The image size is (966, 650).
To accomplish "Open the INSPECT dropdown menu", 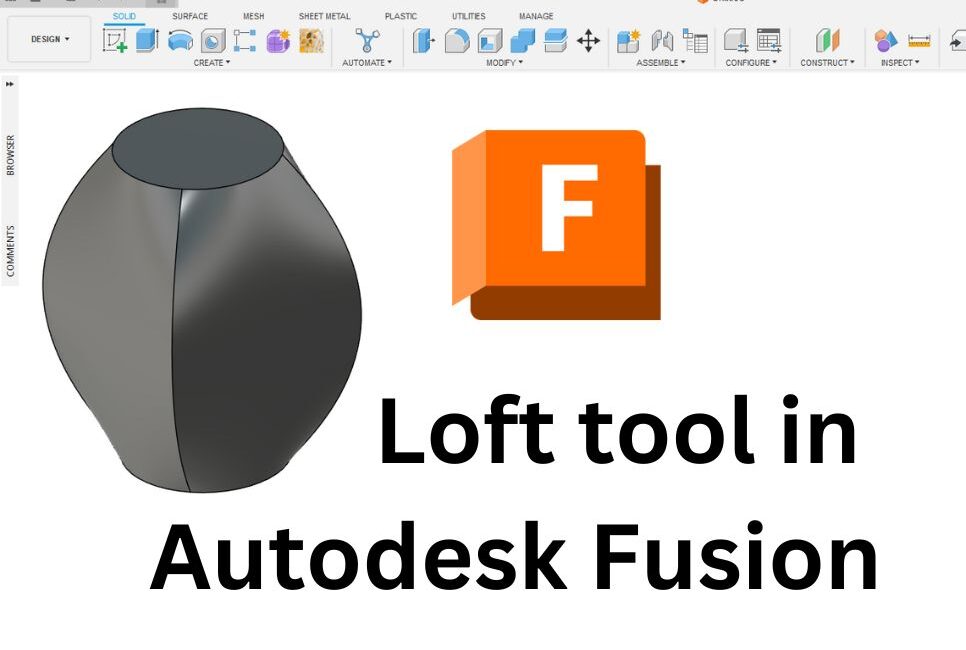I will click(x=899, y=63).
